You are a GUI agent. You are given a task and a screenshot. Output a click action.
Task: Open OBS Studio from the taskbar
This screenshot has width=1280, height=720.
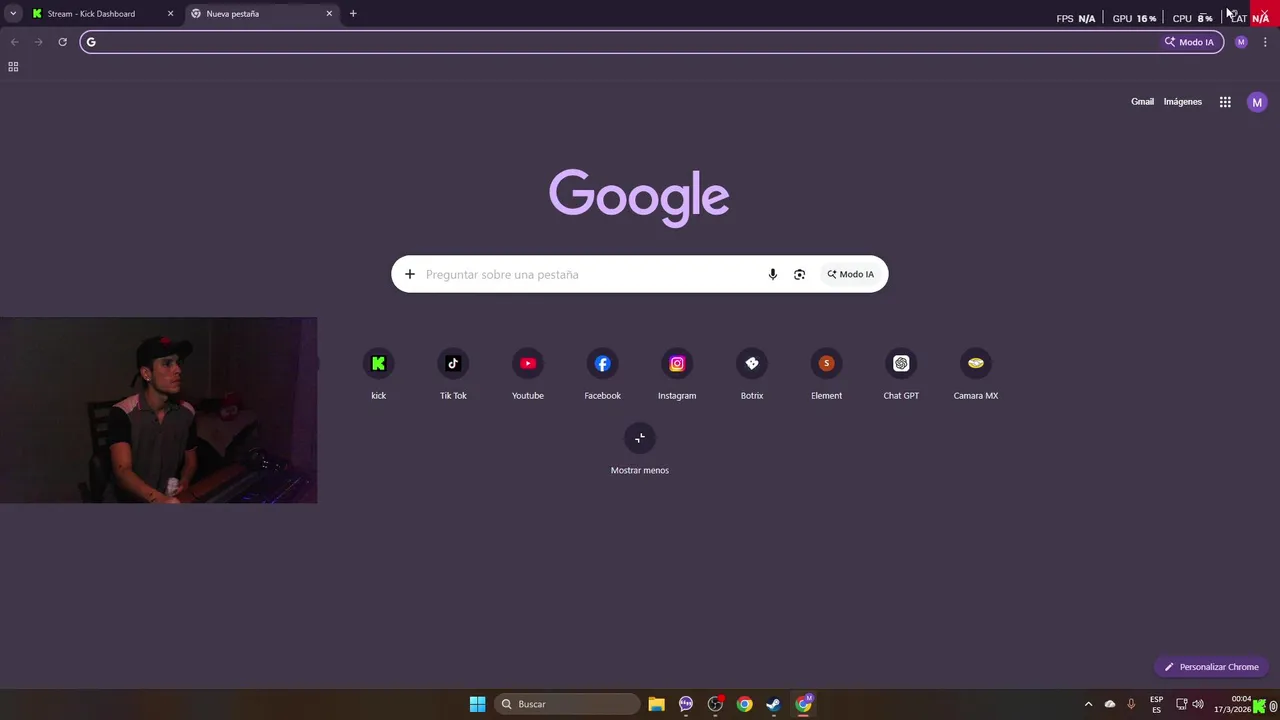point(715,704)
